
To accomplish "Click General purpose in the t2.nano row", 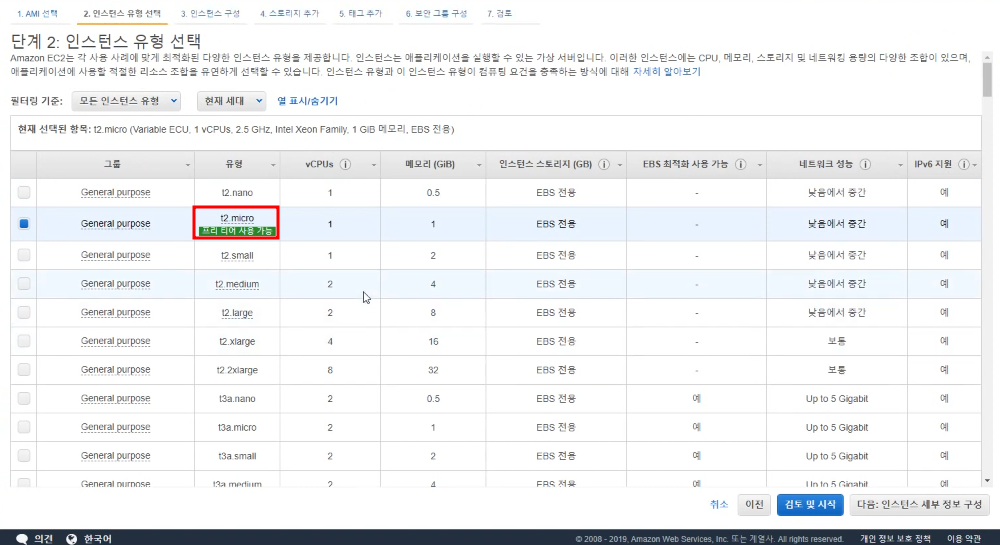I will pos(115,192).
